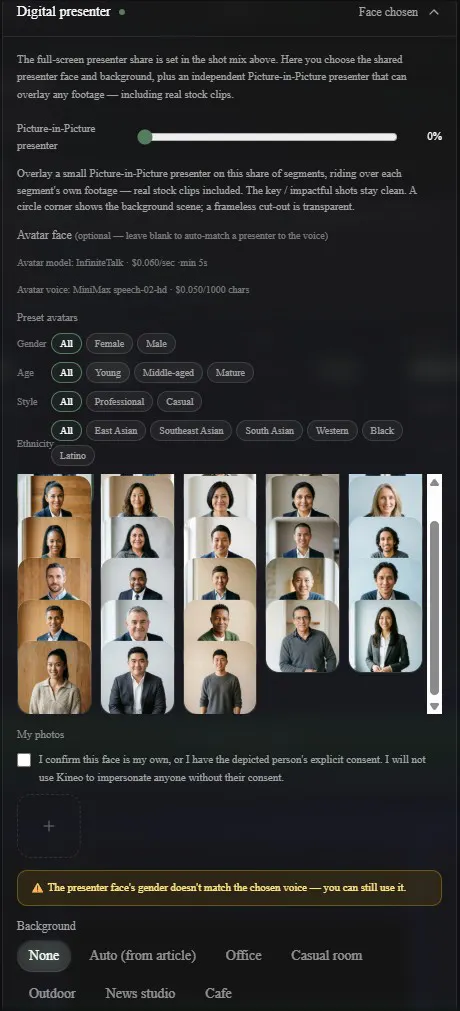Screen dimensions: 460x1011
Task: Select the young man in gray sweater avatar
Action: point(220,677)
